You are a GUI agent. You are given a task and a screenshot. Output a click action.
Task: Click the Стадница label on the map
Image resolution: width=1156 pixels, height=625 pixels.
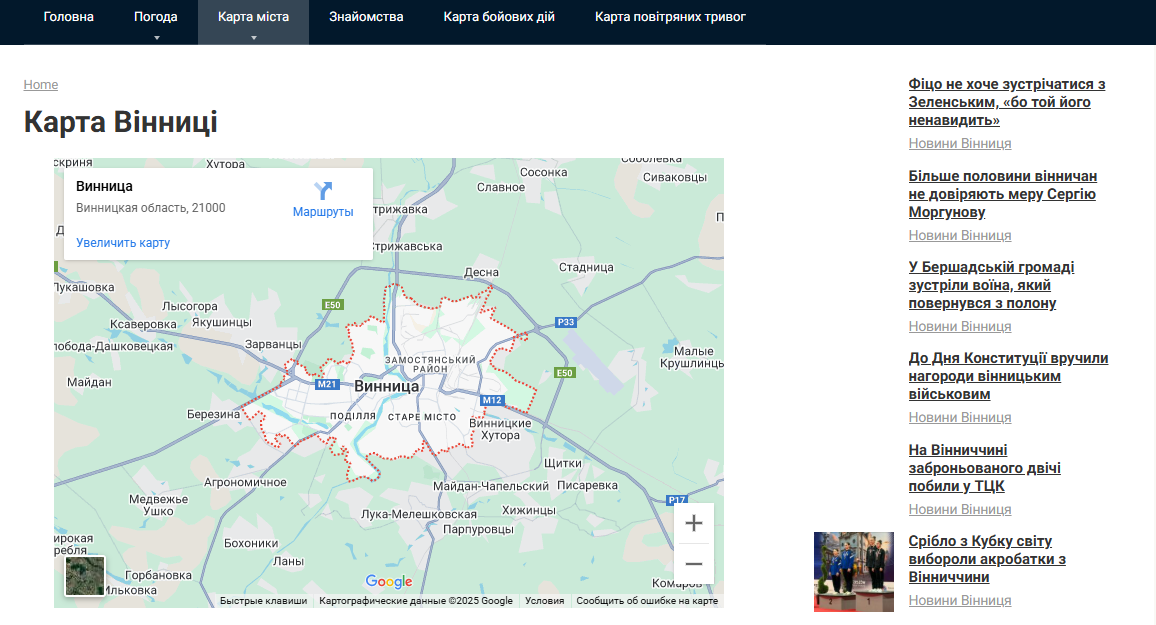(586, 267)
